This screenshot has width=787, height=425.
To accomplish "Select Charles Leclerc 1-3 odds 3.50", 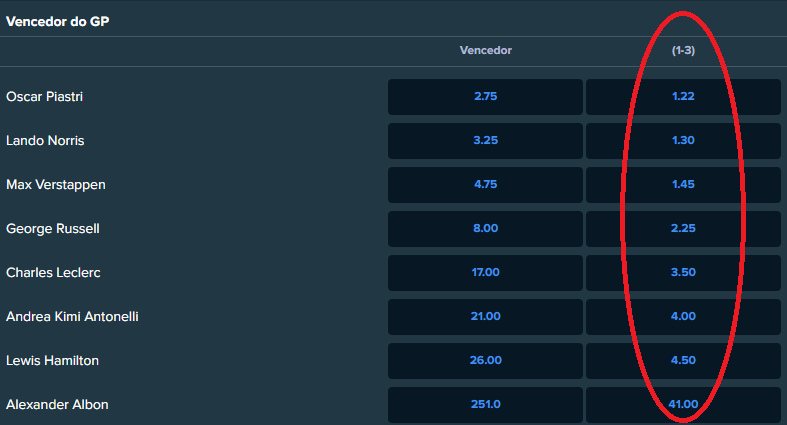I will (683, 272).
